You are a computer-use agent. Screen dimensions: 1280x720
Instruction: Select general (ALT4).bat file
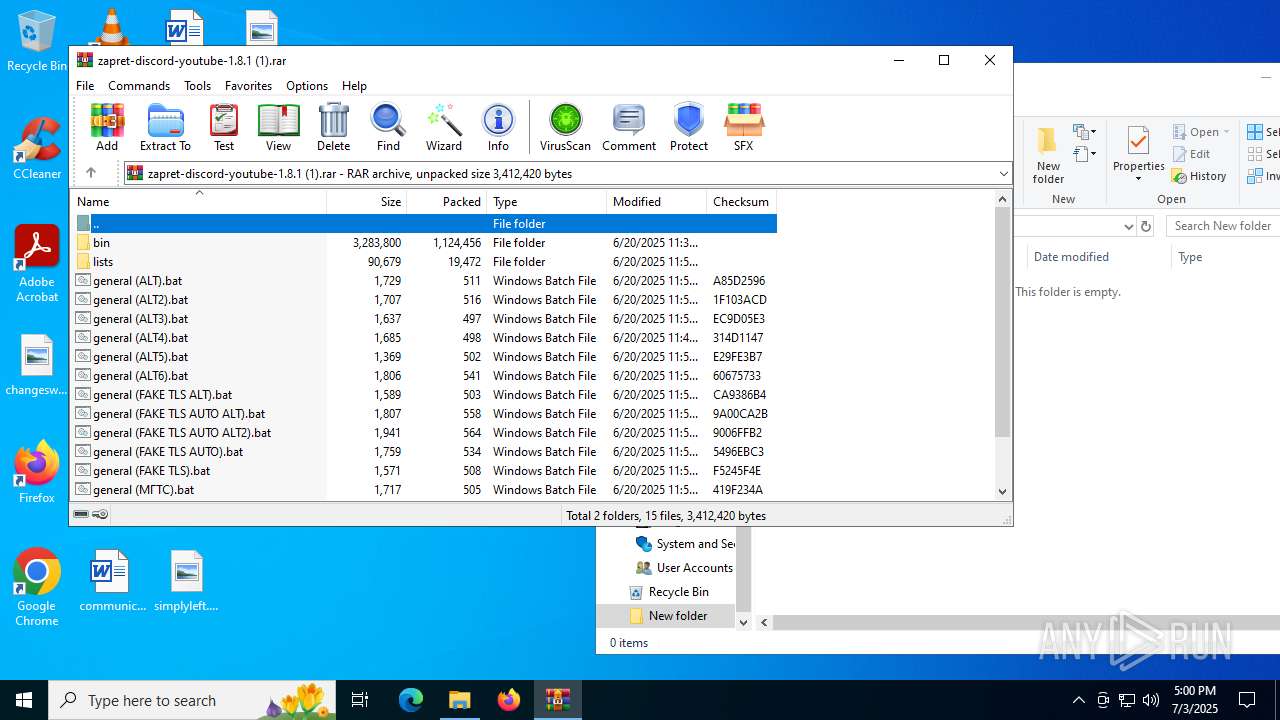[x=424, y=338]
